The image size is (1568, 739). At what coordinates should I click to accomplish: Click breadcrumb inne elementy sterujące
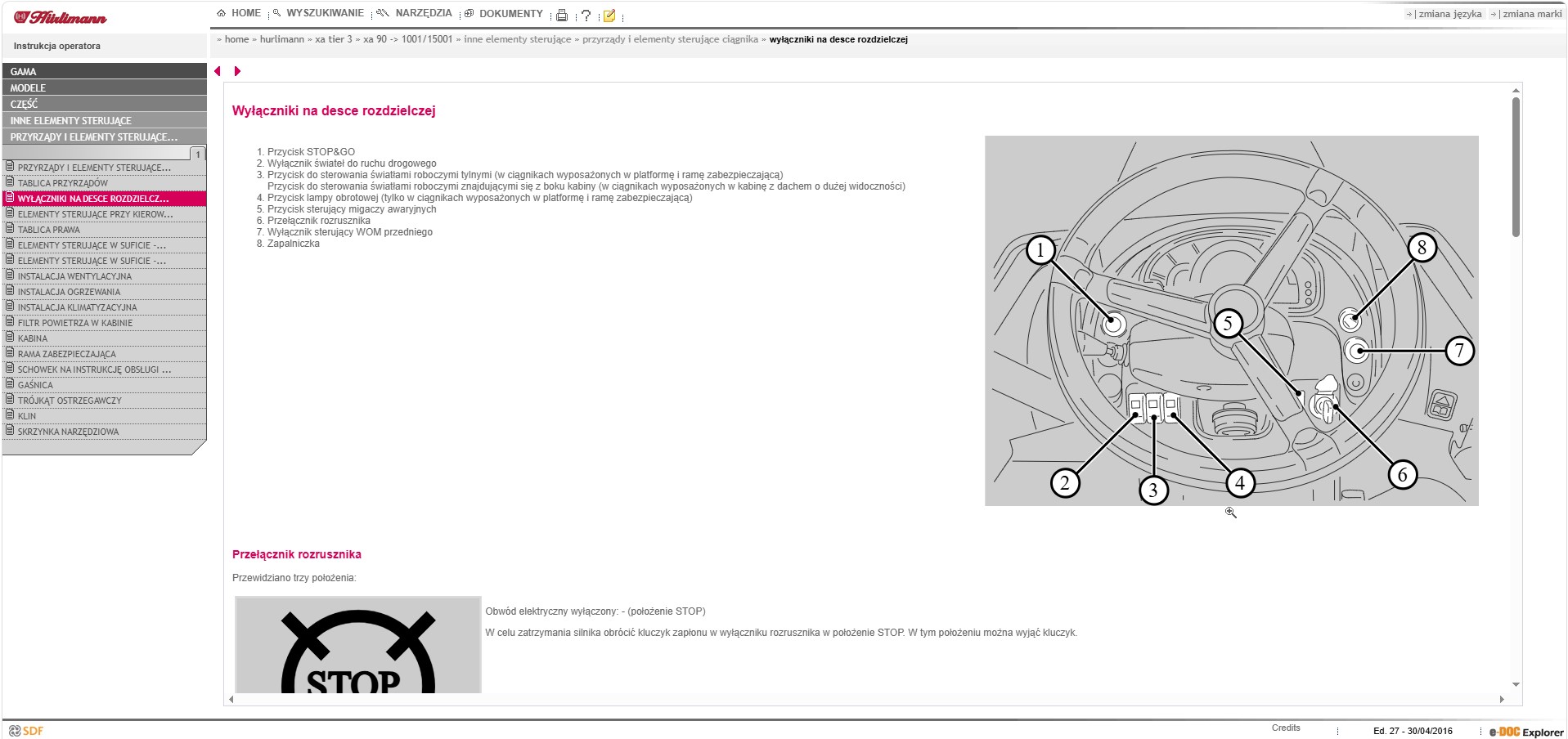pyautogui.click(x=518, y=39)
